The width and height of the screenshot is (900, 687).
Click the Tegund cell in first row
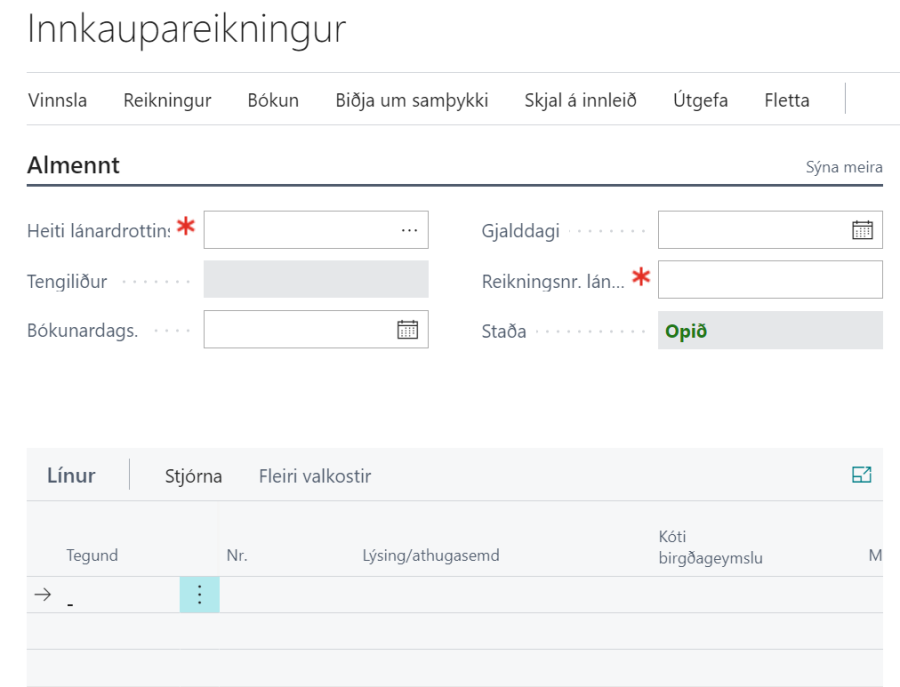tap(115, 595)
